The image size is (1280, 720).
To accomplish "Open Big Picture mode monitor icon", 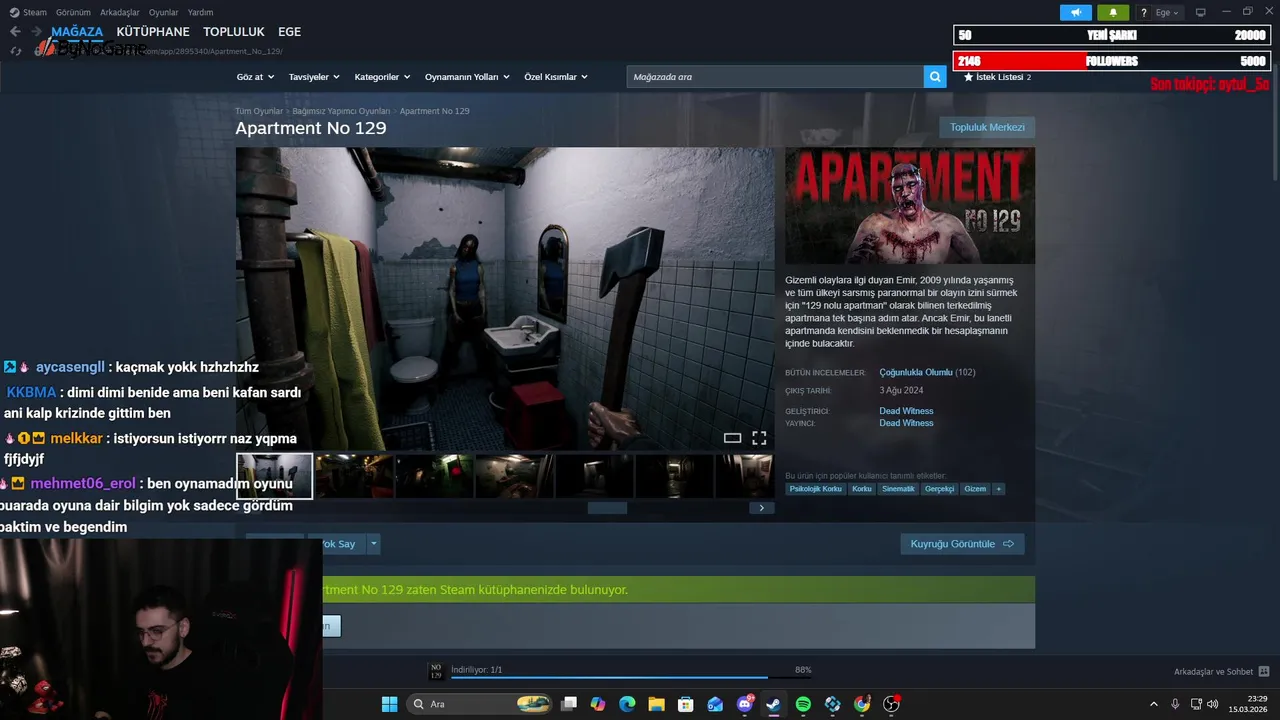I will coord(1201,12).
